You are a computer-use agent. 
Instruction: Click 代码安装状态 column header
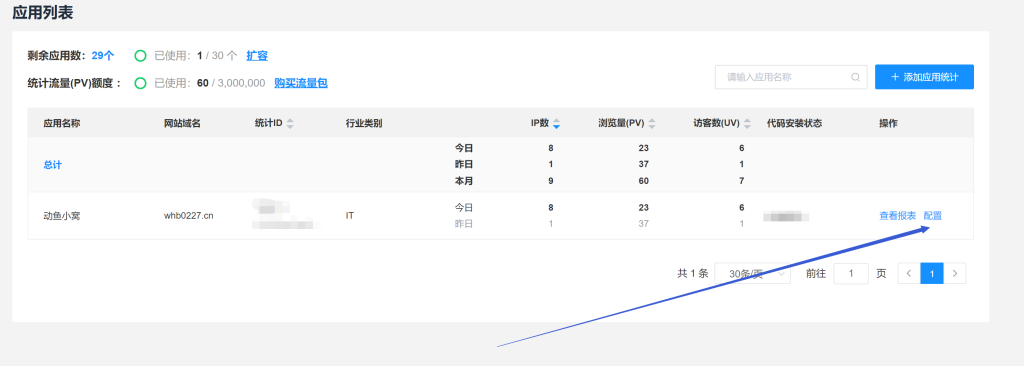[x=794, y=124]
